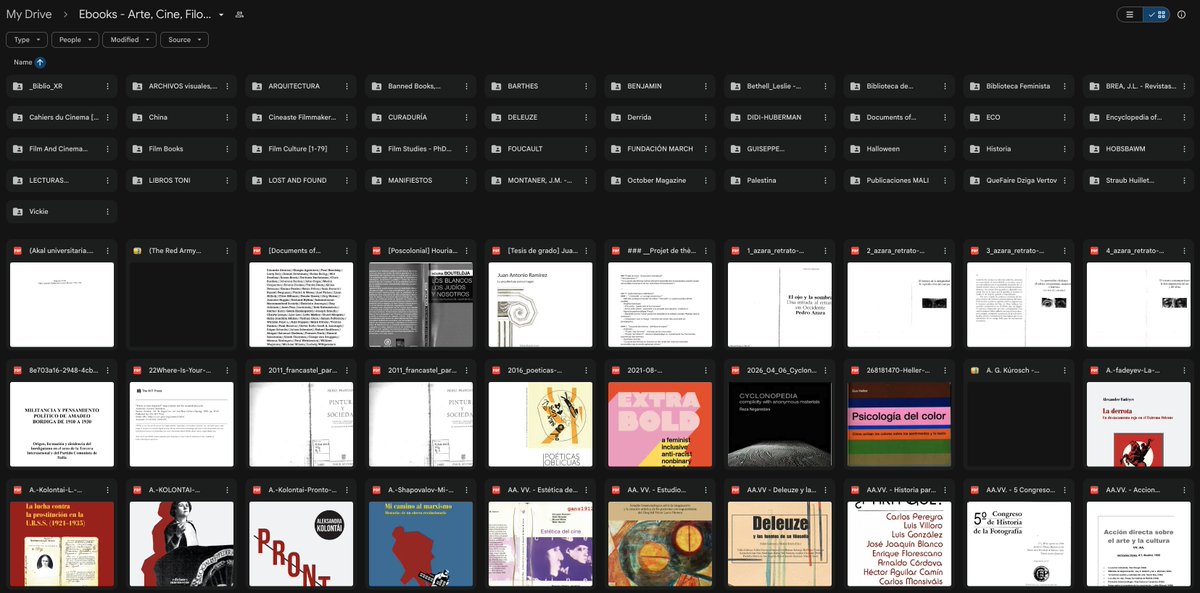Open the Extra Bold book cover thumbnail
This screenshot has width=1200, height=593.
[660, 424]
